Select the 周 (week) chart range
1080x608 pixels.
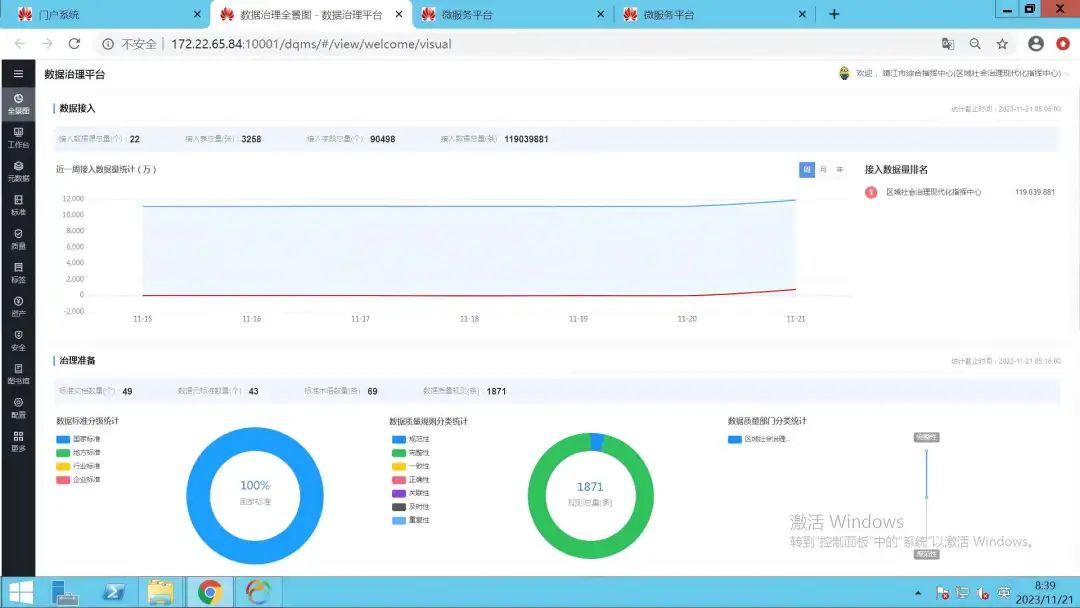pyautogui.click(x=807, y=170)
